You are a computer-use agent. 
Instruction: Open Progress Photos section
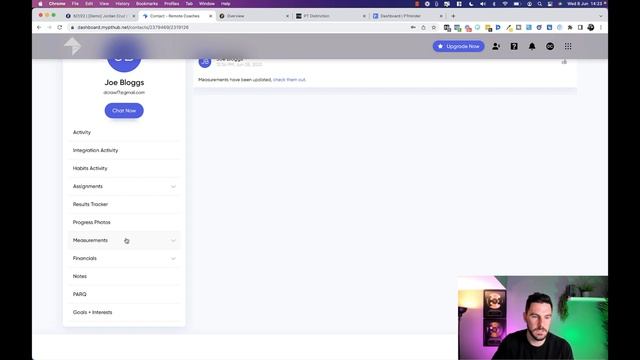click(124, 222)
